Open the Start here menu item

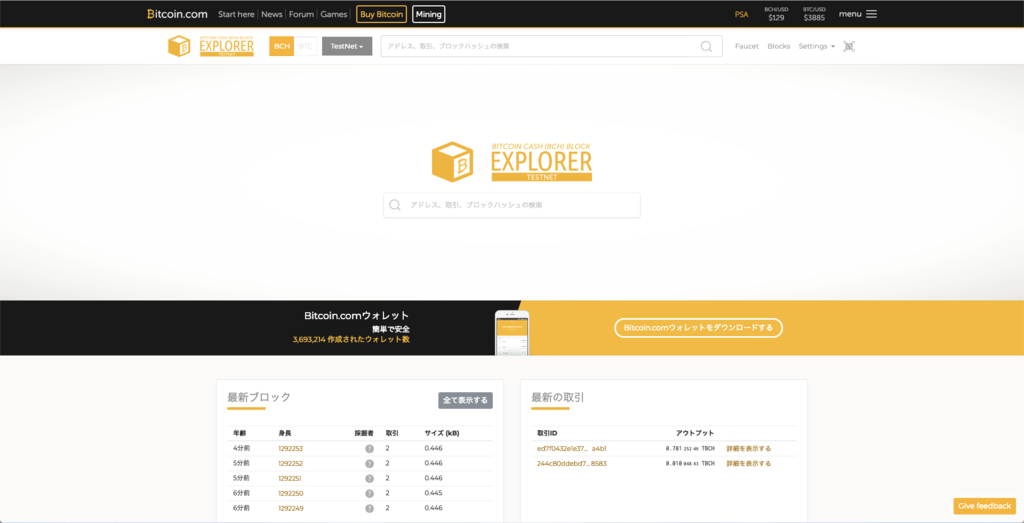(x=236, y=14)
